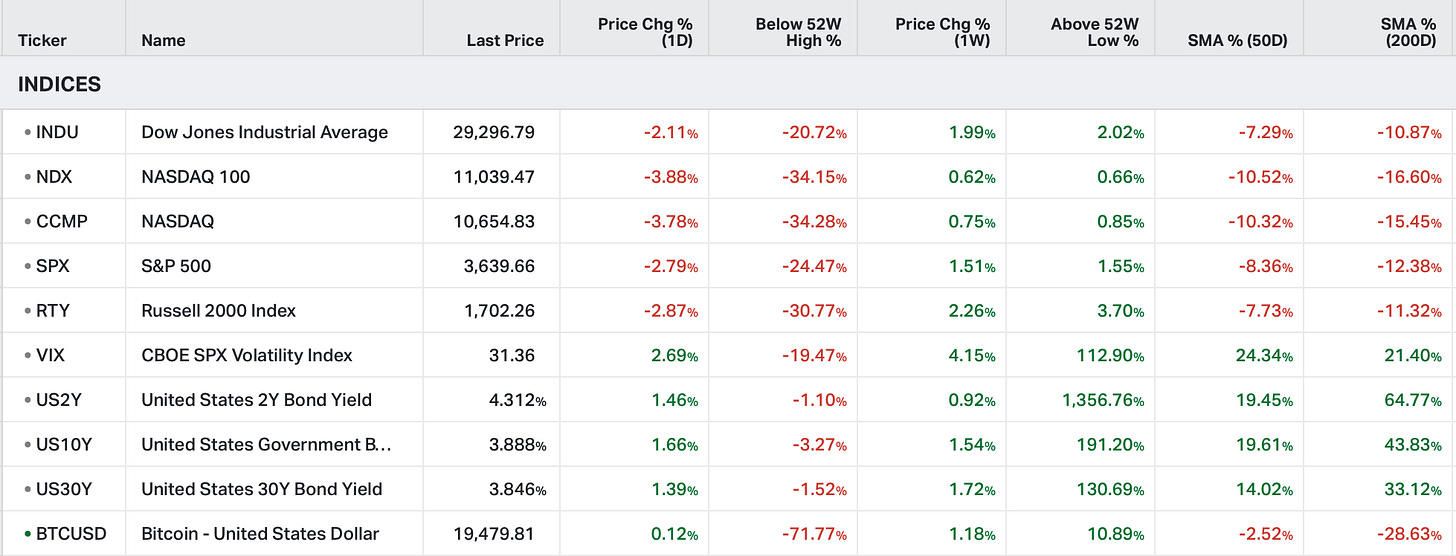The width and height of the screenshot is (1456, 556).
Task: Click VIX last price 31.36
Action: 514,355
